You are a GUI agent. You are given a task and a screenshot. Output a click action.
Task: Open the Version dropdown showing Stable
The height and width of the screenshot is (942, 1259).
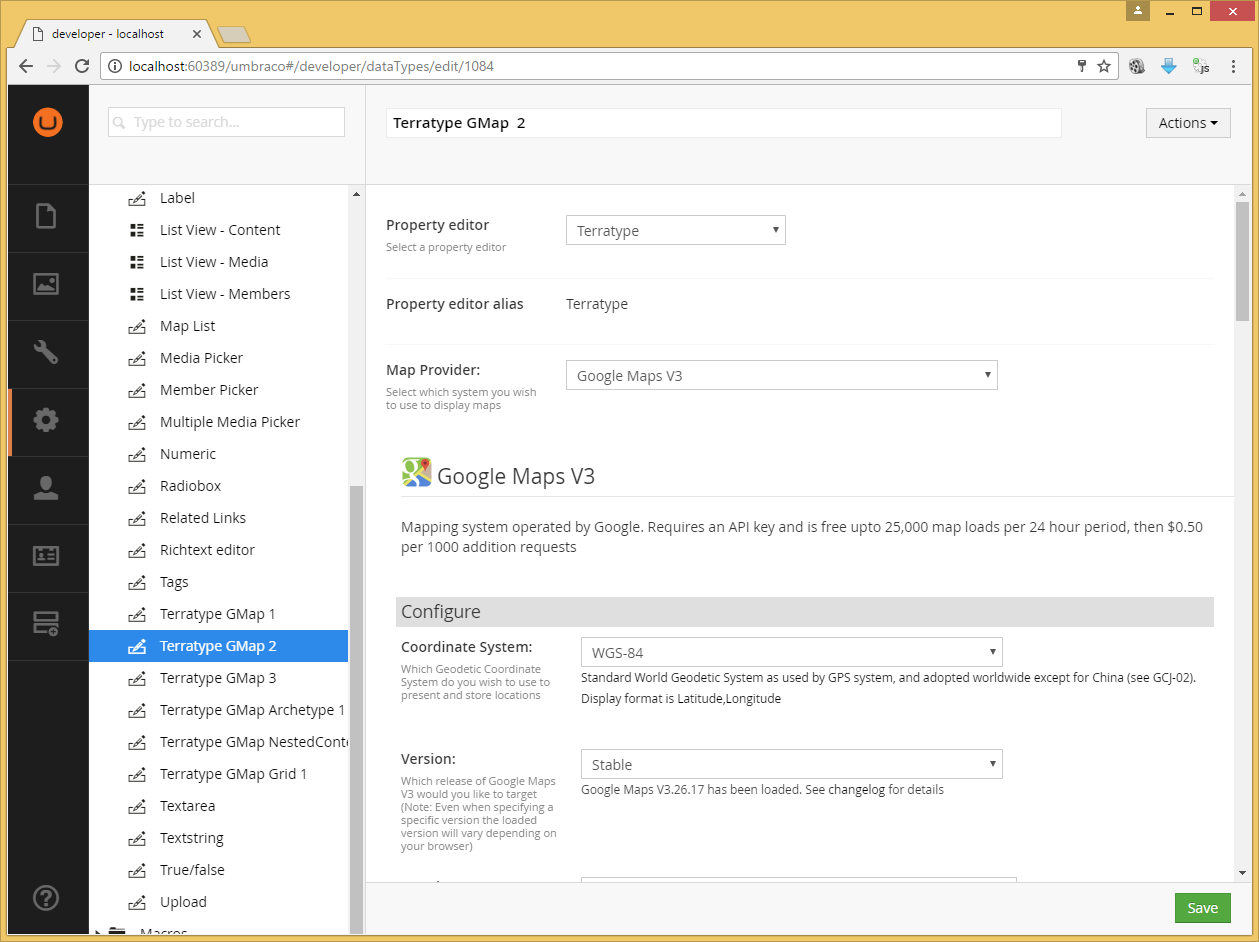(792, 764)
